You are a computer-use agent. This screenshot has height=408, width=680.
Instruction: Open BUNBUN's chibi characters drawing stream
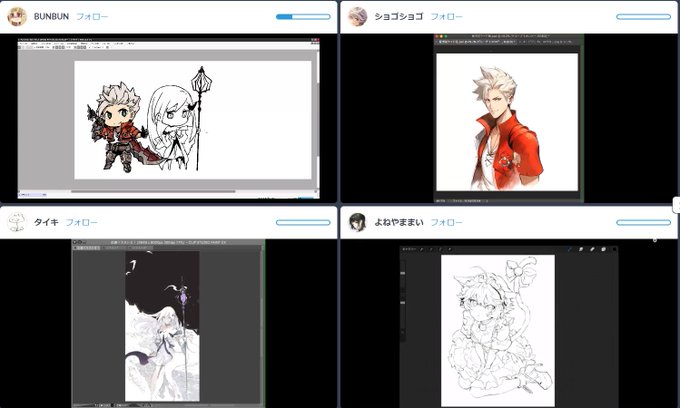(168, 118)
